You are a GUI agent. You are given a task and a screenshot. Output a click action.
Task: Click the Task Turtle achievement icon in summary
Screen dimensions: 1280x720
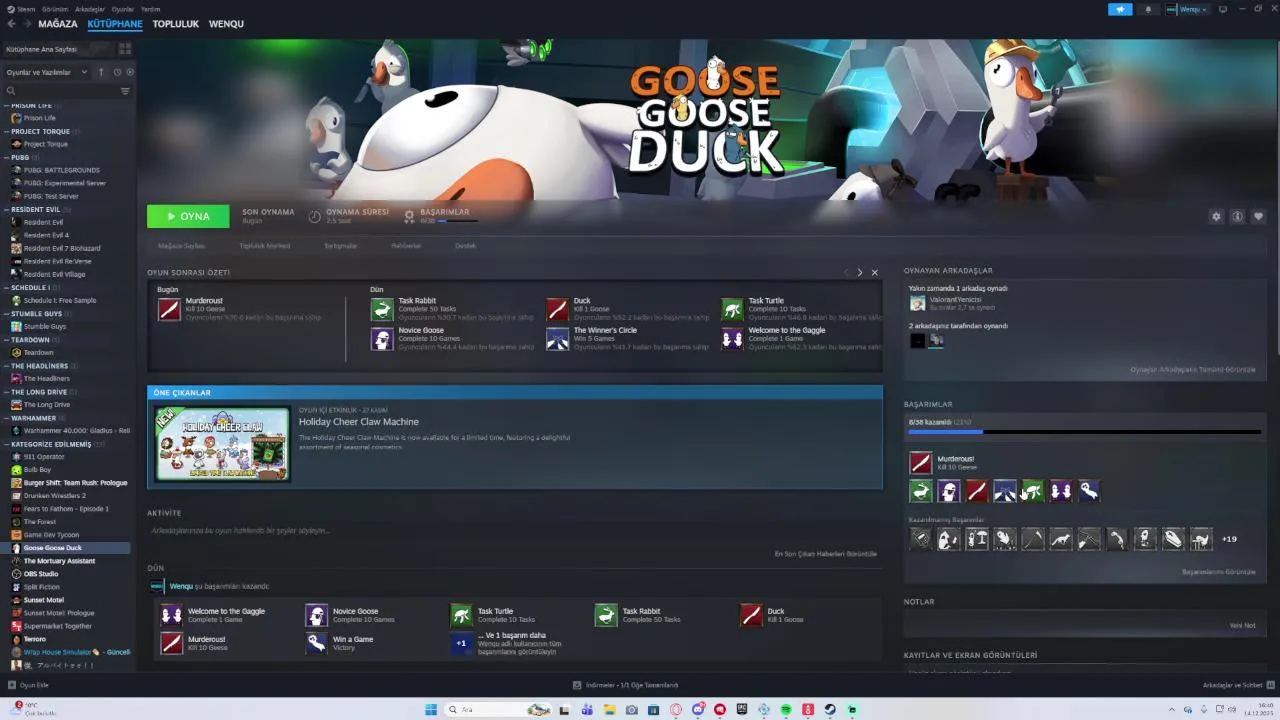[732, 309]
